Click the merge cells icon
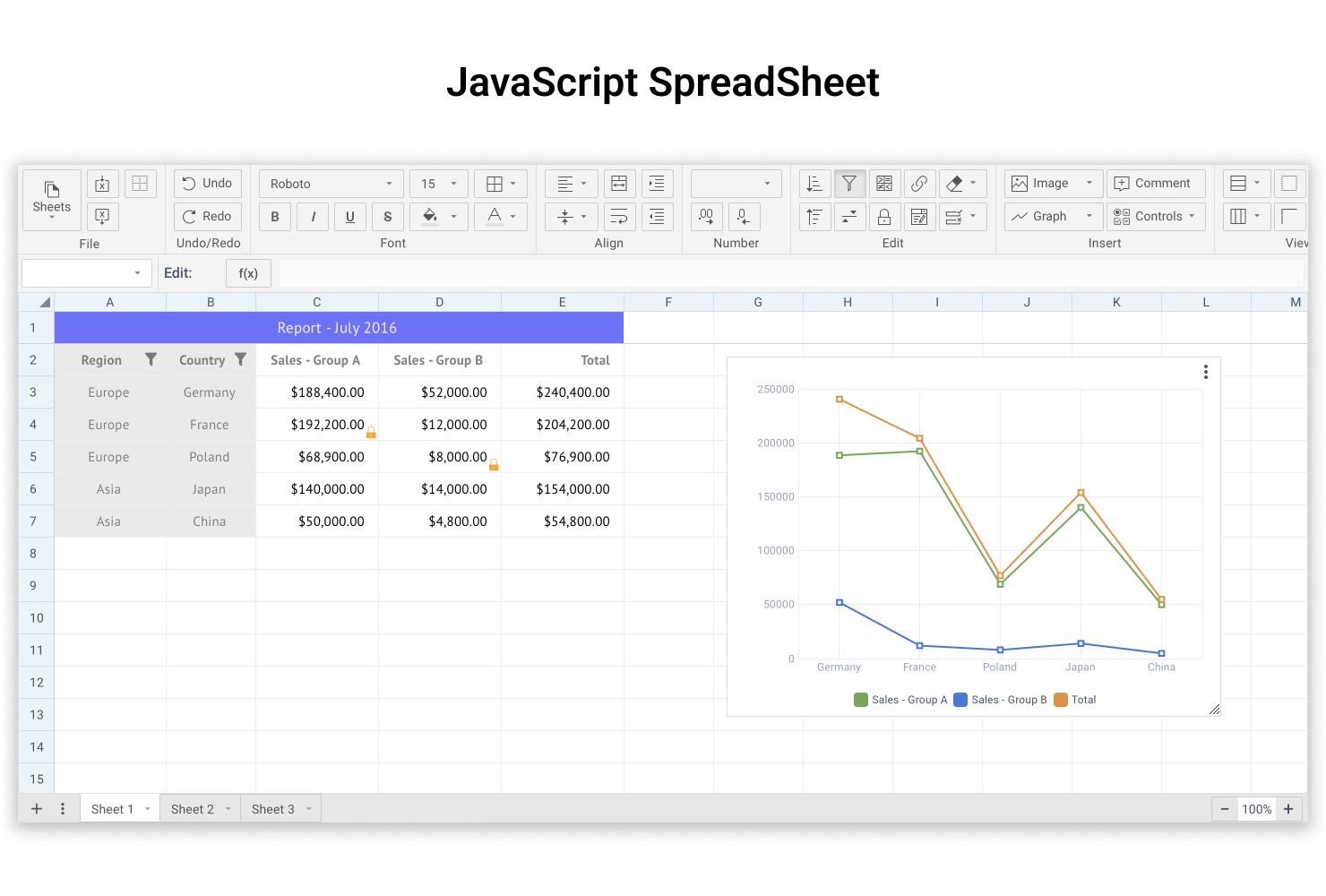This screenshot has height=896, width=1326. 619,184
